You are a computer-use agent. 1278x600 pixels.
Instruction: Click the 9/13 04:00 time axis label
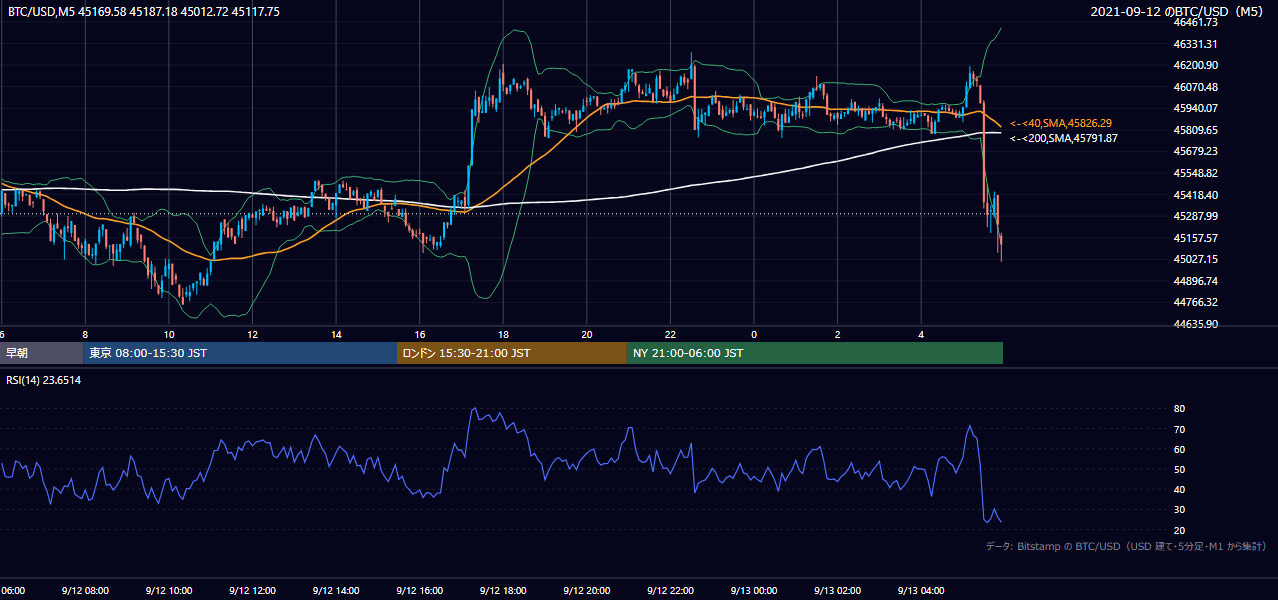point(921,590)
